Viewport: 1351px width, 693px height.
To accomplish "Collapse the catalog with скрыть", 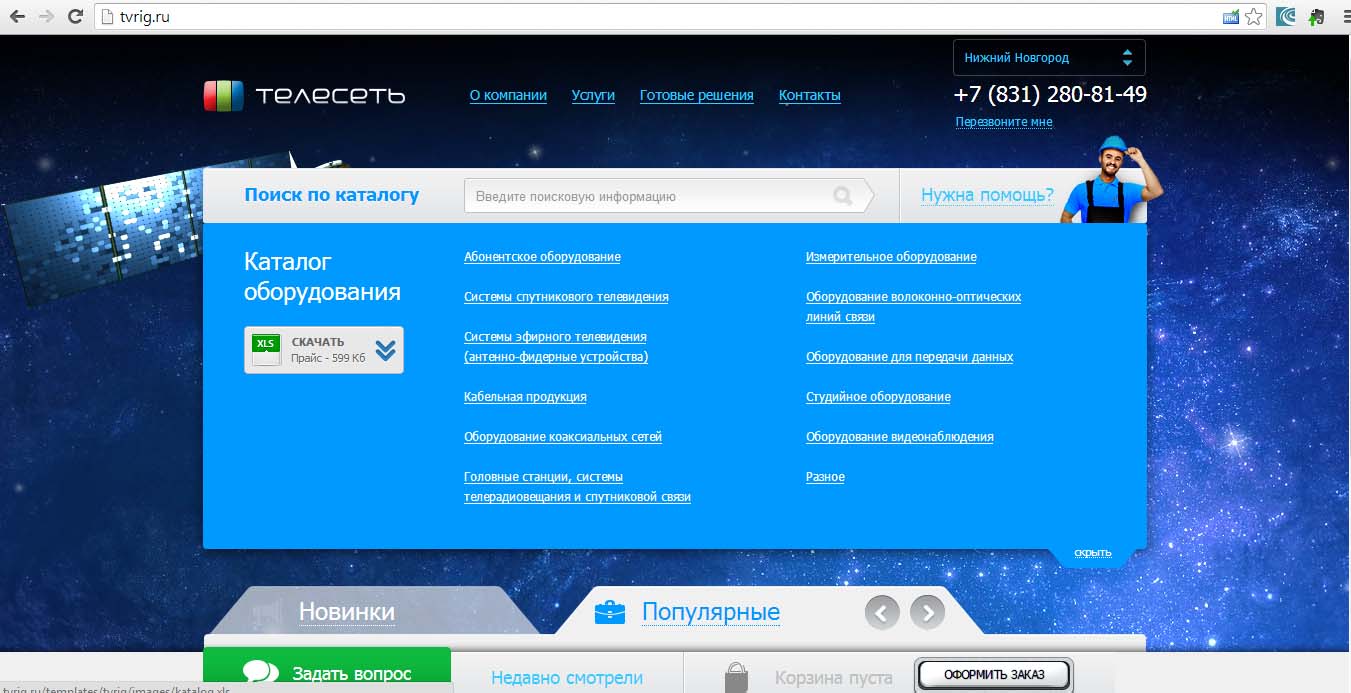I will [x=1093, y=552].
